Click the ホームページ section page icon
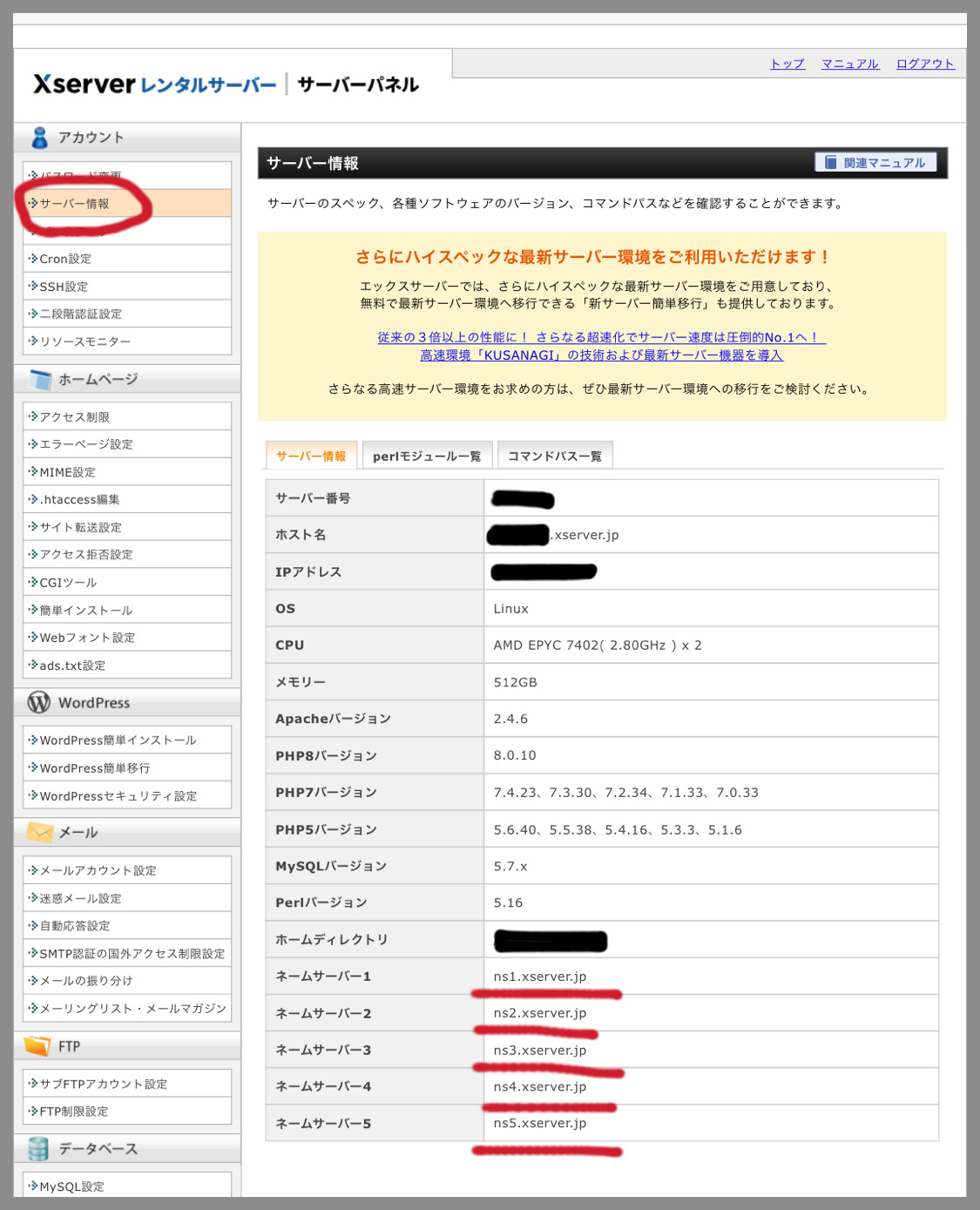The width and height of the screenshot is (980, 1210). click(40, 380)
